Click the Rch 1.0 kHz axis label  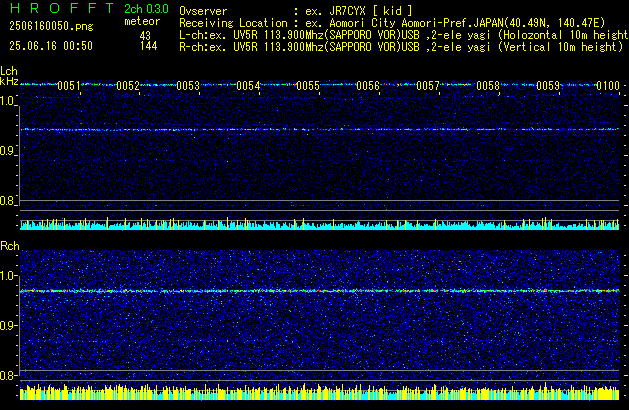coord(7,276)
